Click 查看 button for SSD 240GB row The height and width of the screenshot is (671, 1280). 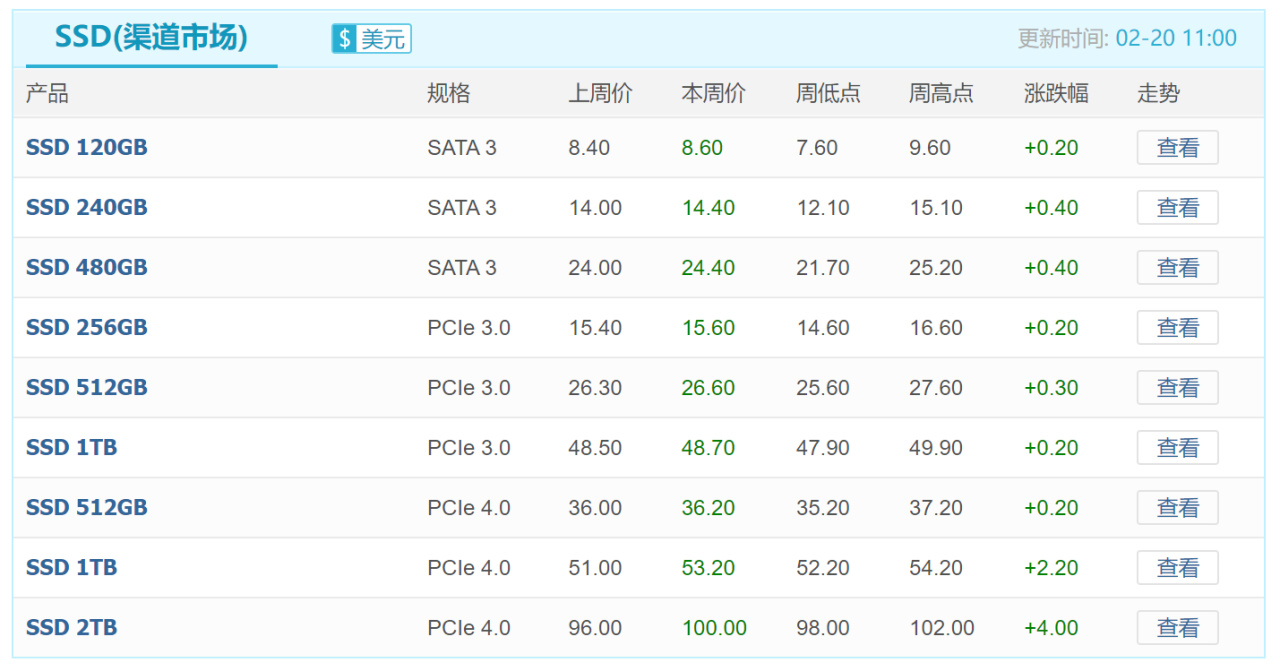(x=1177, y=208)
